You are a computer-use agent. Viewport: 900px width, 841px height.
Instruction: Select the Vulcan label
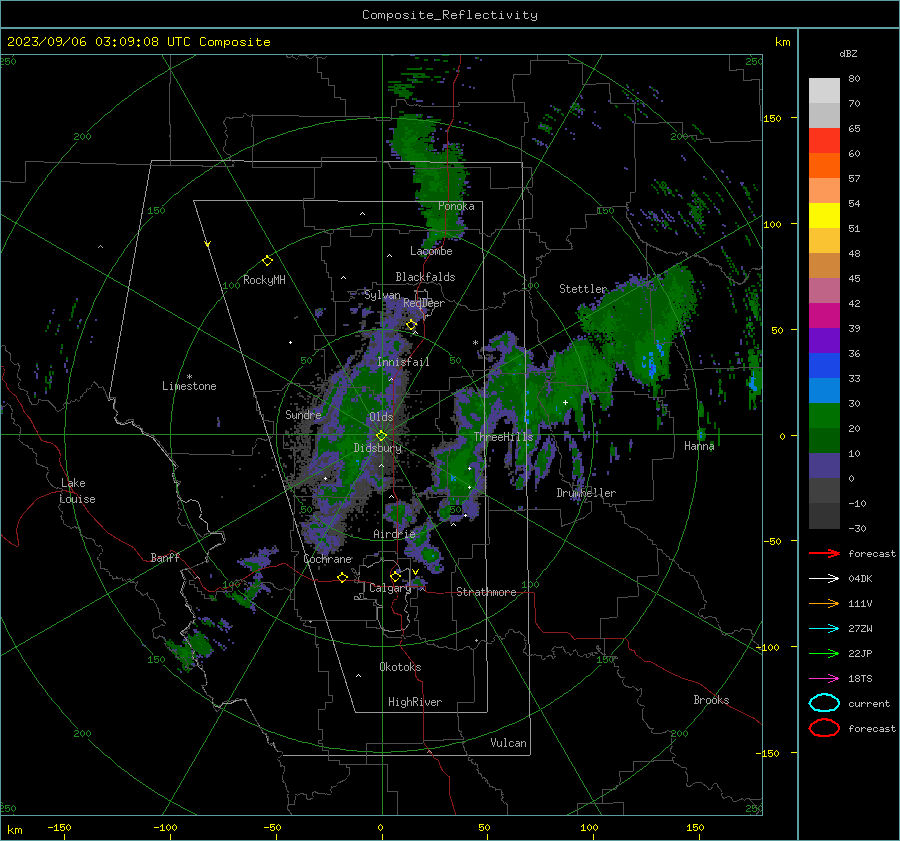click(508, 743)
